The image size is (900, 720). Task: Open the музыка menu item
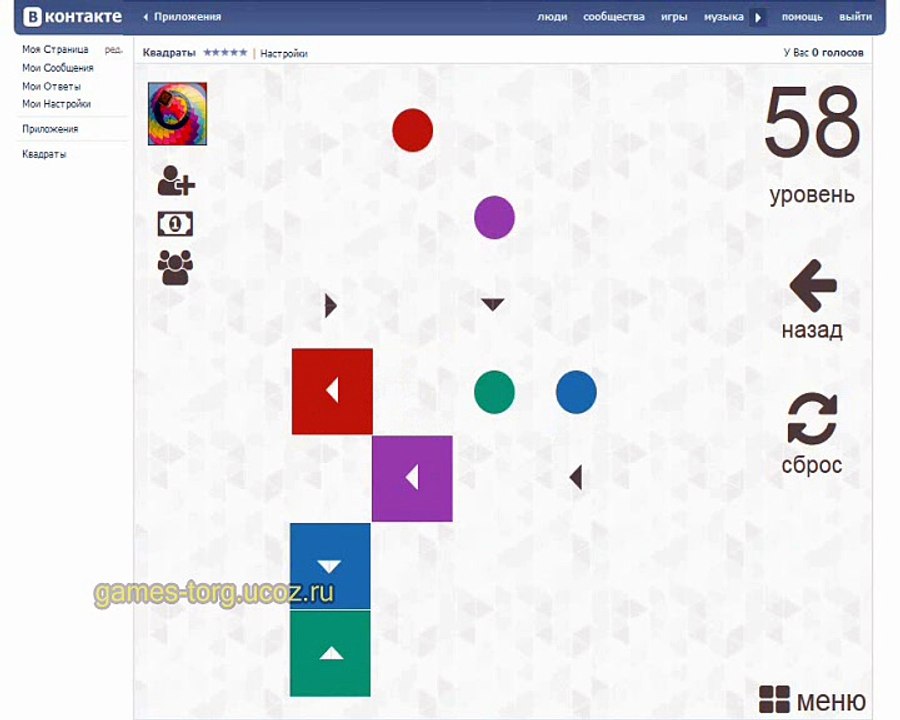point(724,17)
